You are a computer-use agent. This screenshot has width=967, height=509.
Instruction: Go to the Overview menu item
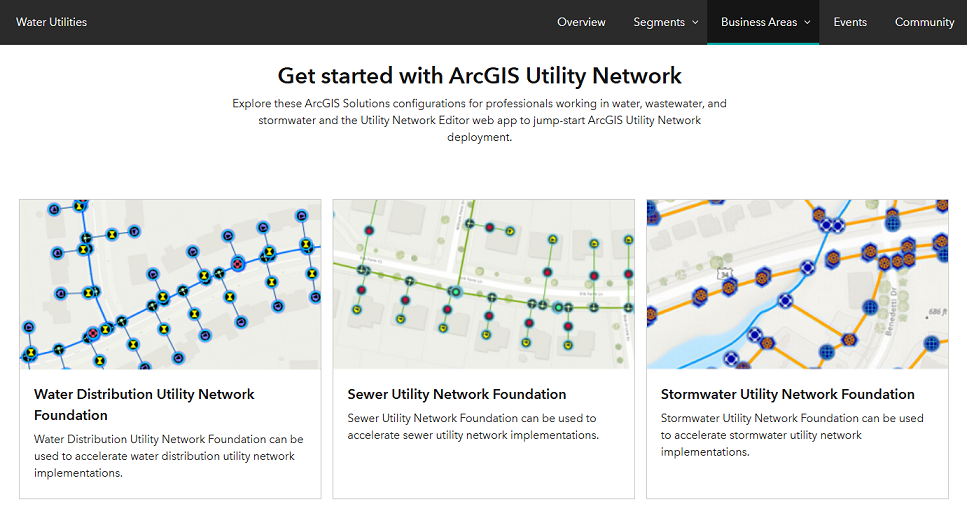pyautogui.click(x=581, y=22)
